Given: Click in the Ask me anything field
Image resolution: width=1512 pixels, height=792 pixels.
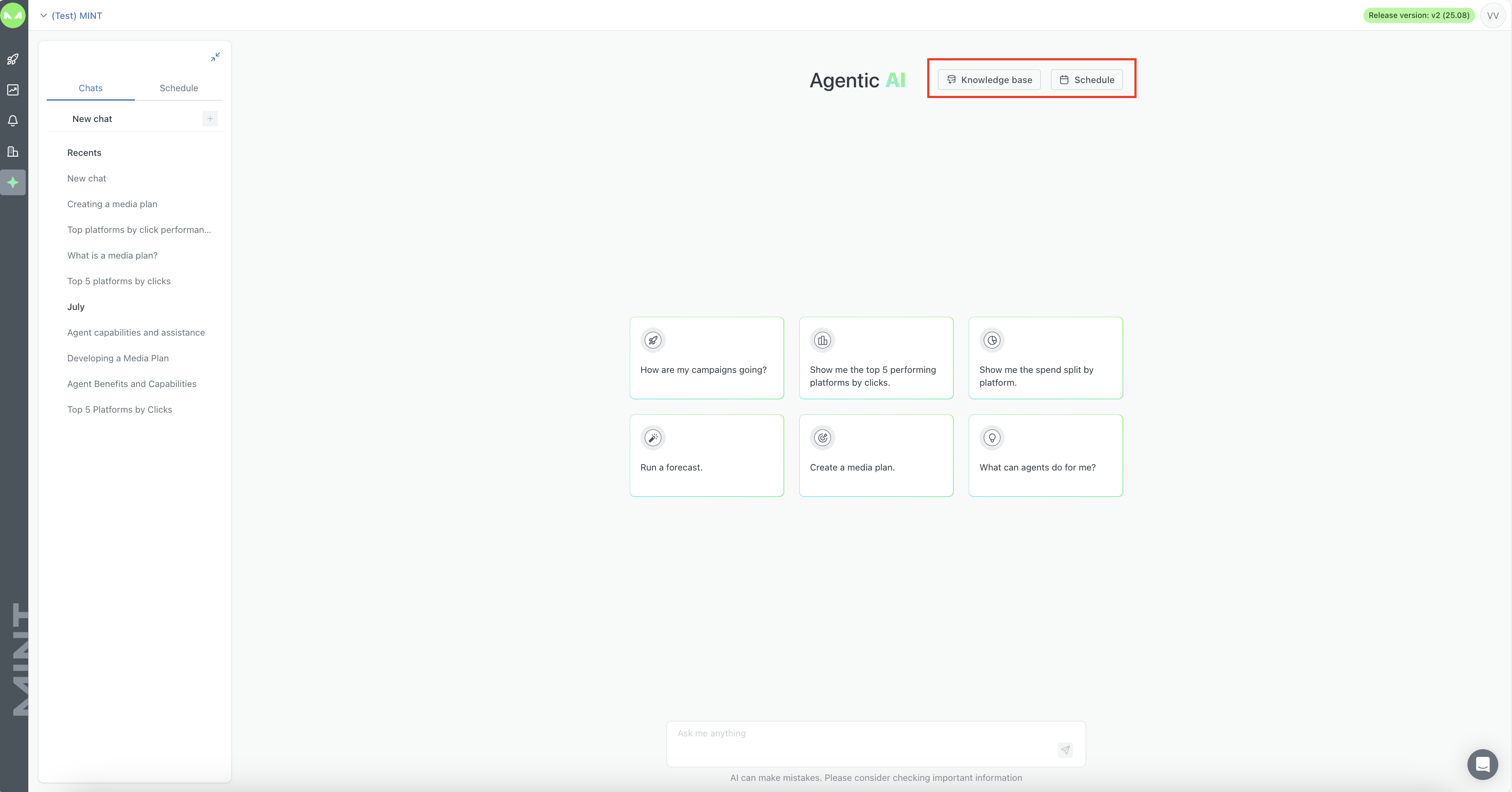Looking at the screenshot, I should pyautogui.click(x=863, y=743).
